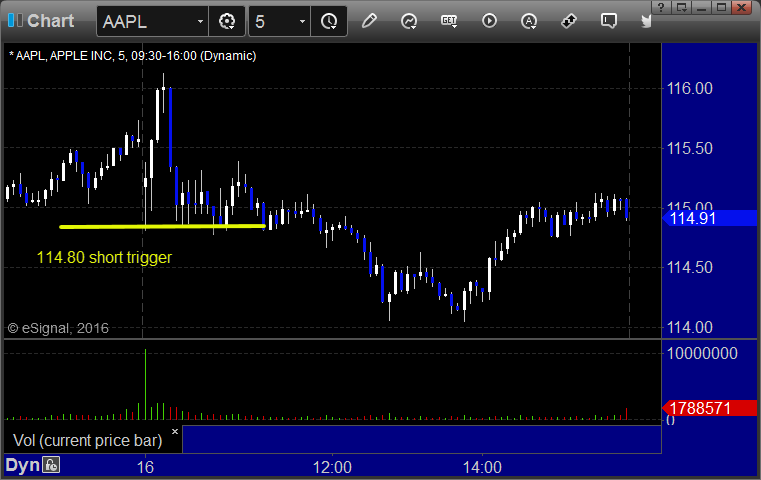Click the 'Vol (current price bar)' label
Image resolution: width=761 pixels, height=480 pixels.
(87, 440)
